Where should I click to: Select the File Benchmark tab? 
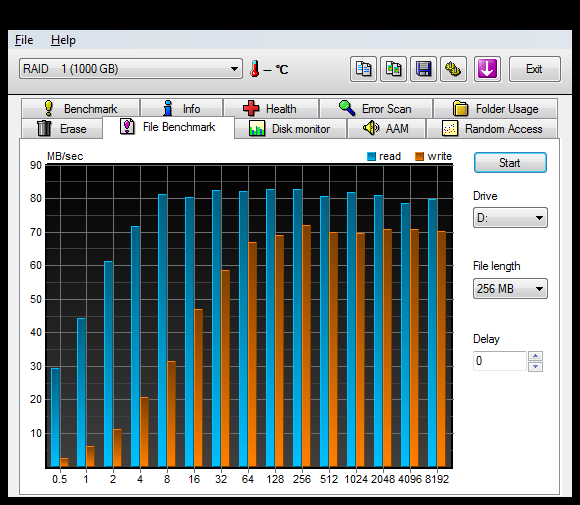168,127
